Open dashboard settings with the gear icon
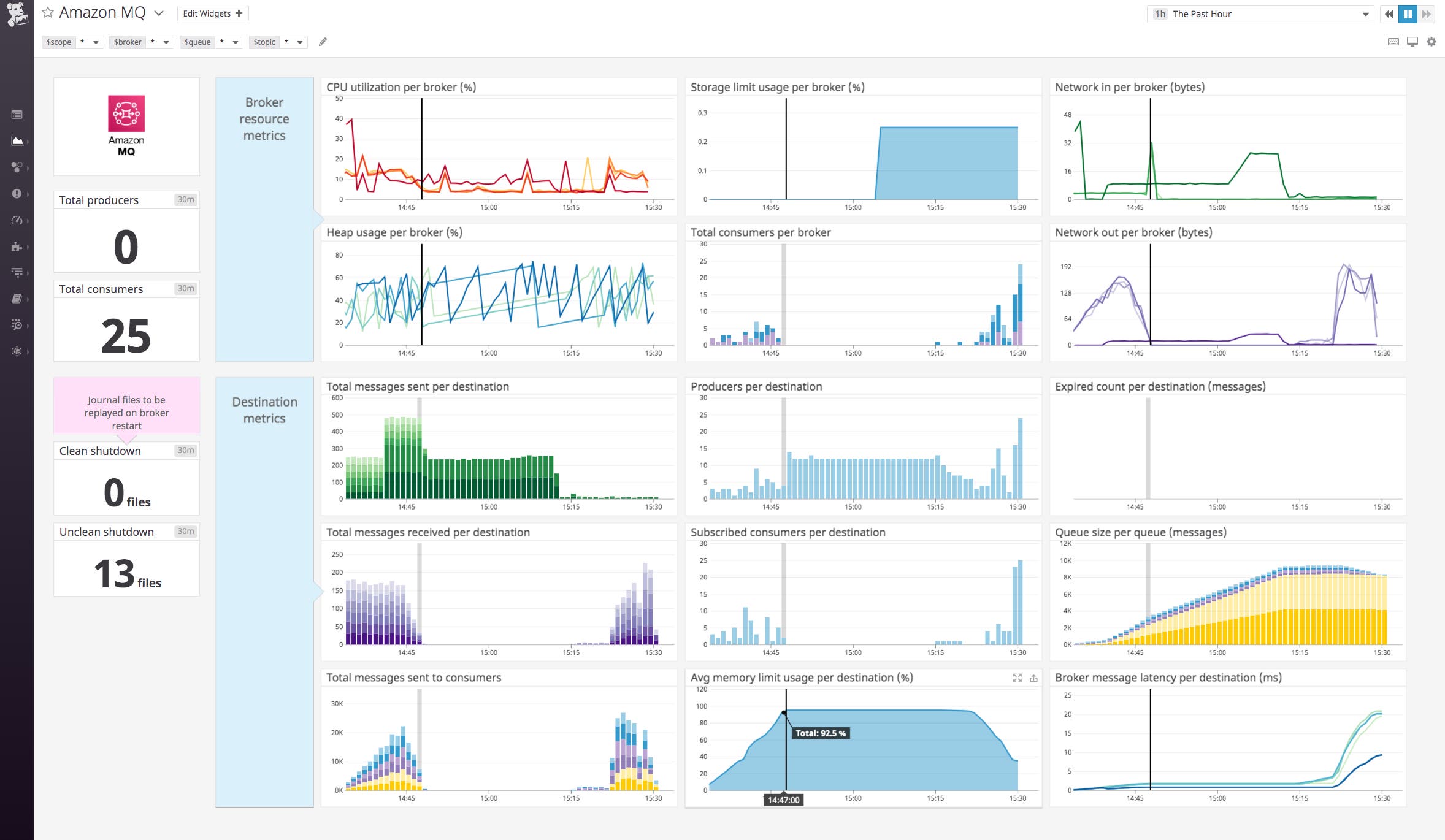This screenshot has height=840, width=1445. click(1433, 42)
